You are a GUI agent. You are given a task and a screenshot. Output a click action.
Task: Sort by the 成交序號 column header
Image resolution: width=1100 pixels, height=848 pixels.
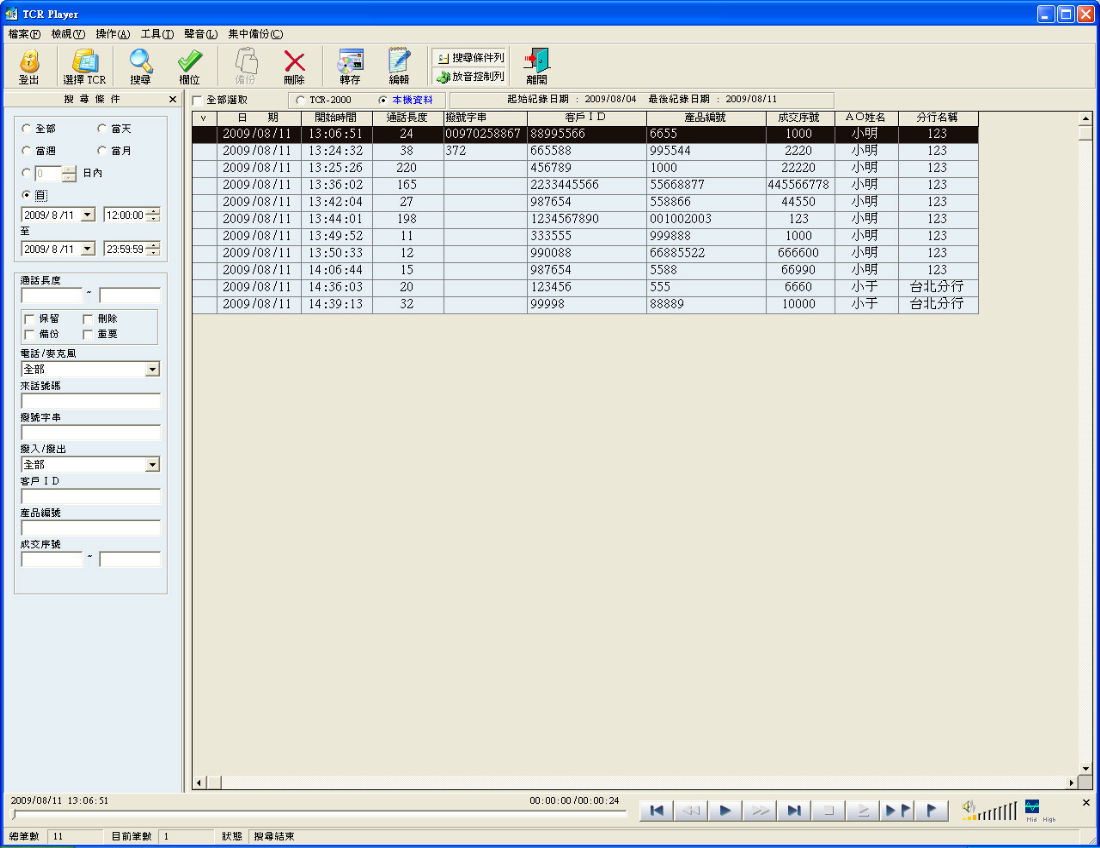[x=800, y=118]
